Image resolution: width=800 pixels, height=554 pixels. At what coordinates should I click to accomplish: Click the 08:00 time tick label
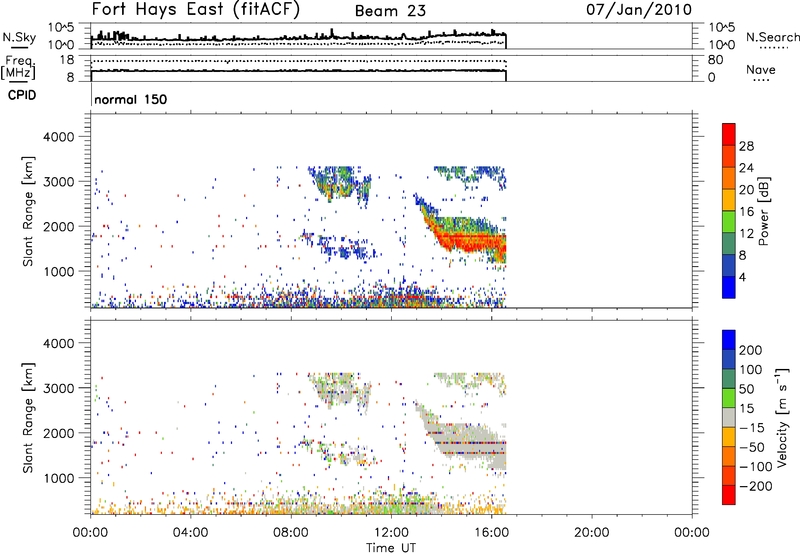point(291,533)
